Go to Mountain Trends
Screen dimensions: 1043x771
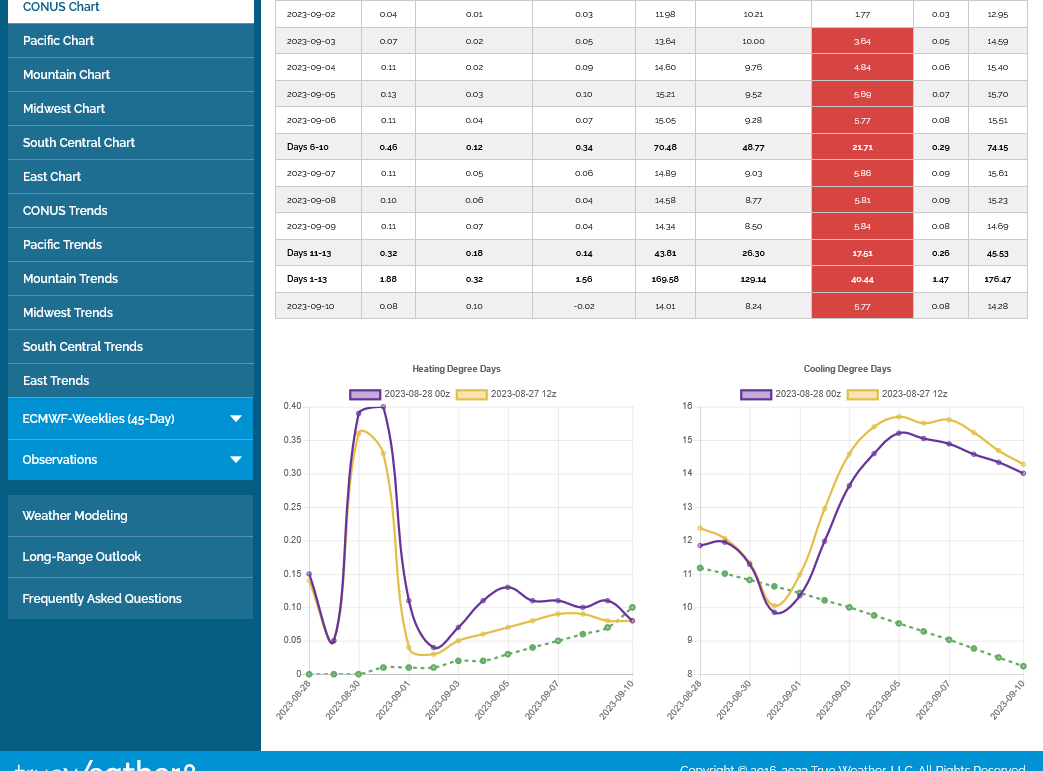(x=131, y=278)
